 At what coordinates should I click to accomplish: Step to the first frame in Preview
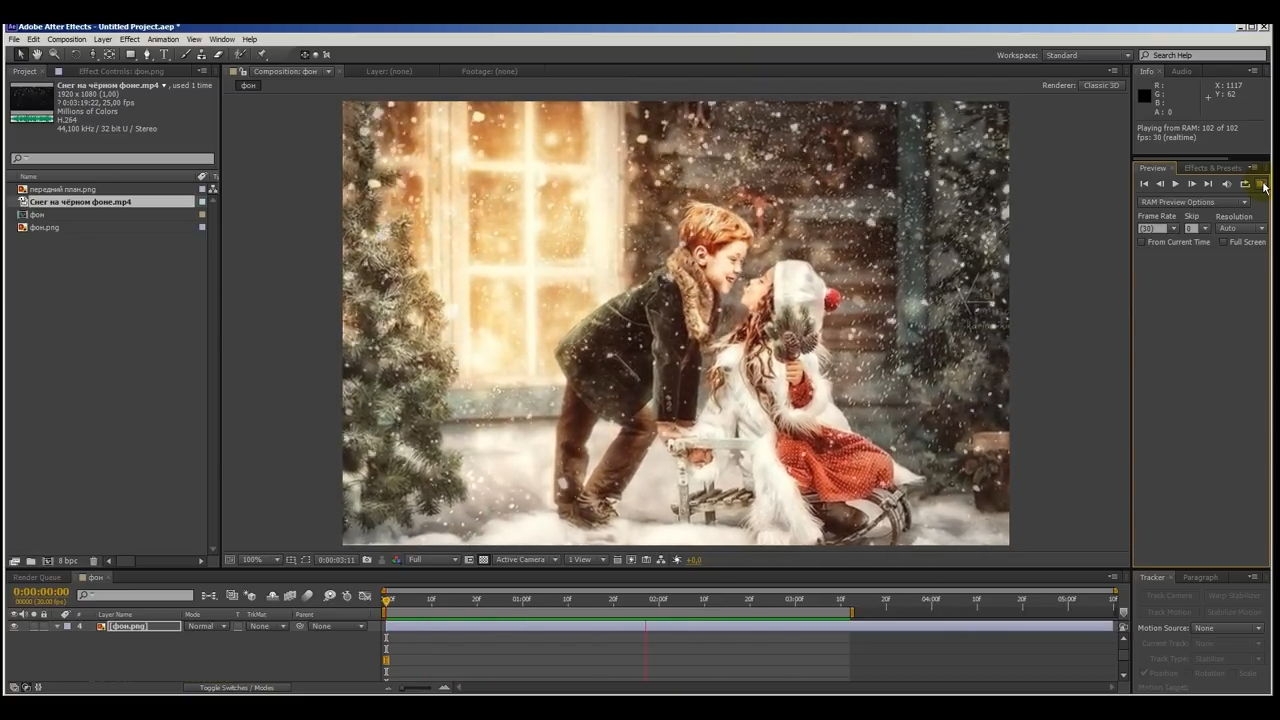[x=1144, y=184]
